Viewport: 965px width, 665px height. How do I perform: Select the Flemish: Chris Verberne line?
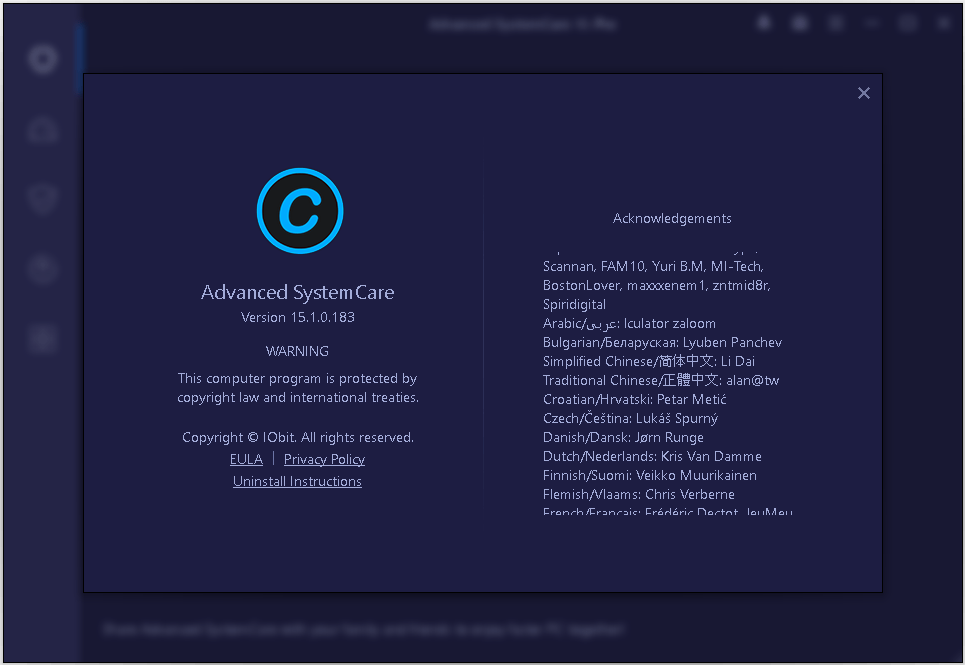point(638,495)
